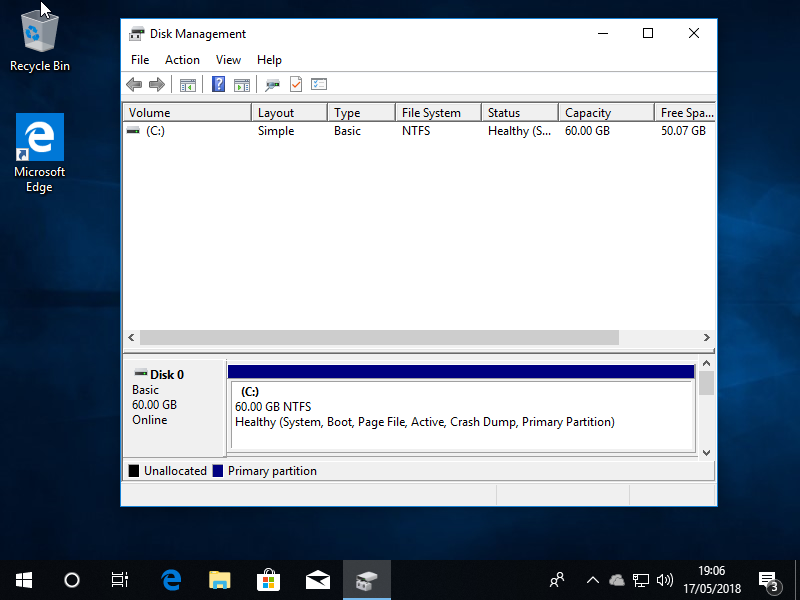Sort by the Layout column header

coord(289,112)
